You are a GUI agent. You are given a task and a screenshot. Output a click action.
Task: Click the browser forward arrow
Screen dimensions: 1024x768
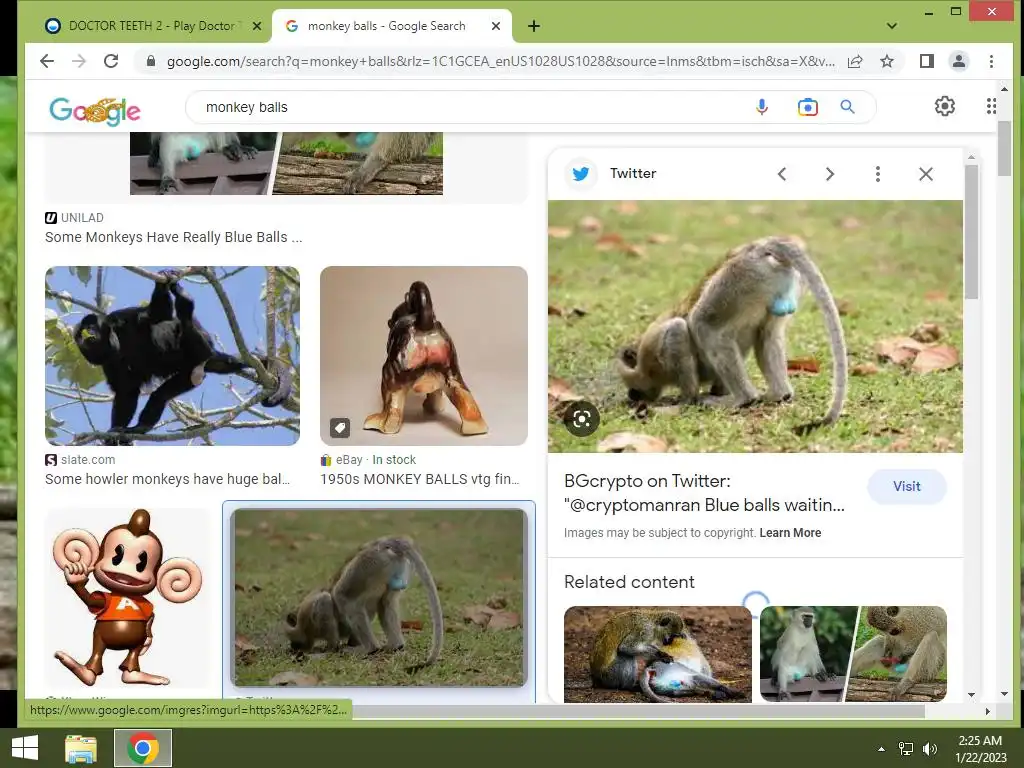(x=79, y=61)
